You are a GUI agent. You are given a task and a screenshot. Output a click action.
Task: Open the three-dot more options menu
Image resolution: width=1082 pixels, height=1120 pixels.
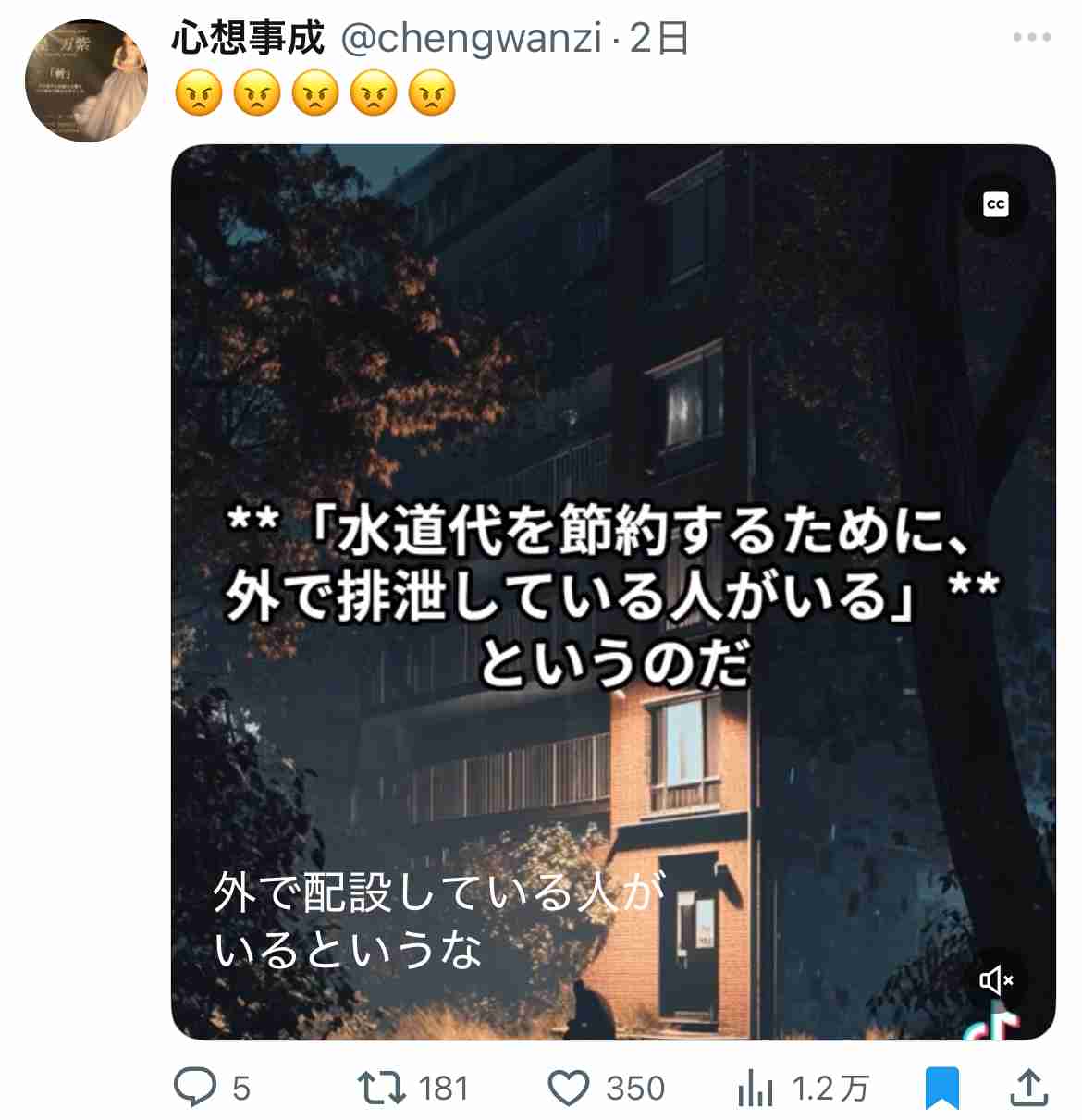(1031, 38)
